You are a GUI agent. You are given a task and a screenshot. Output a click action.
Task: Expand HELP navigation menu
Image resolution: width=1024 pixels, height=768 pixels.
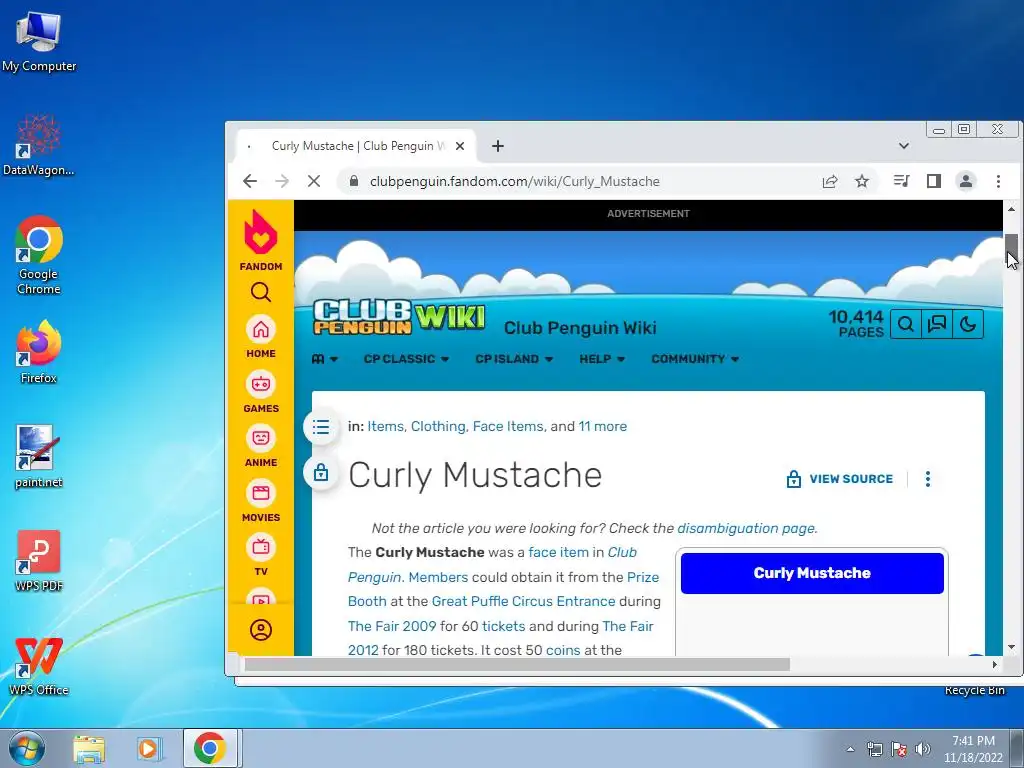click(x=602, y=359)
